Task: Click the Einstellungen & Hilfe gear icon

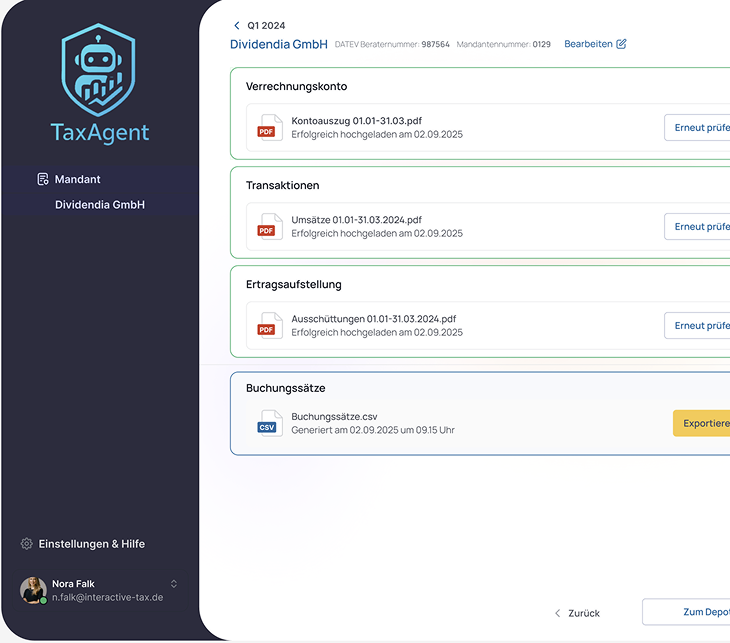Action: (27, 544)
